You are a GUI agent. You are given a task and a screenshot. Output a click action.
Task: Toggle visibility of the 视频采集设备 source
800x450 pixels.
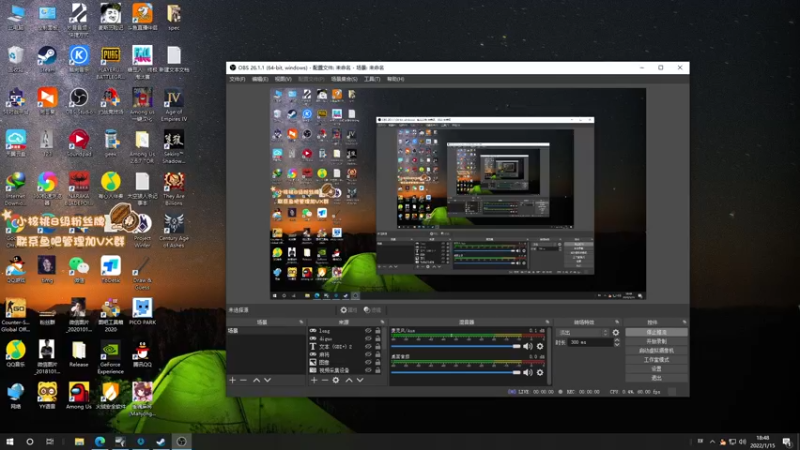tap(368, 370)
